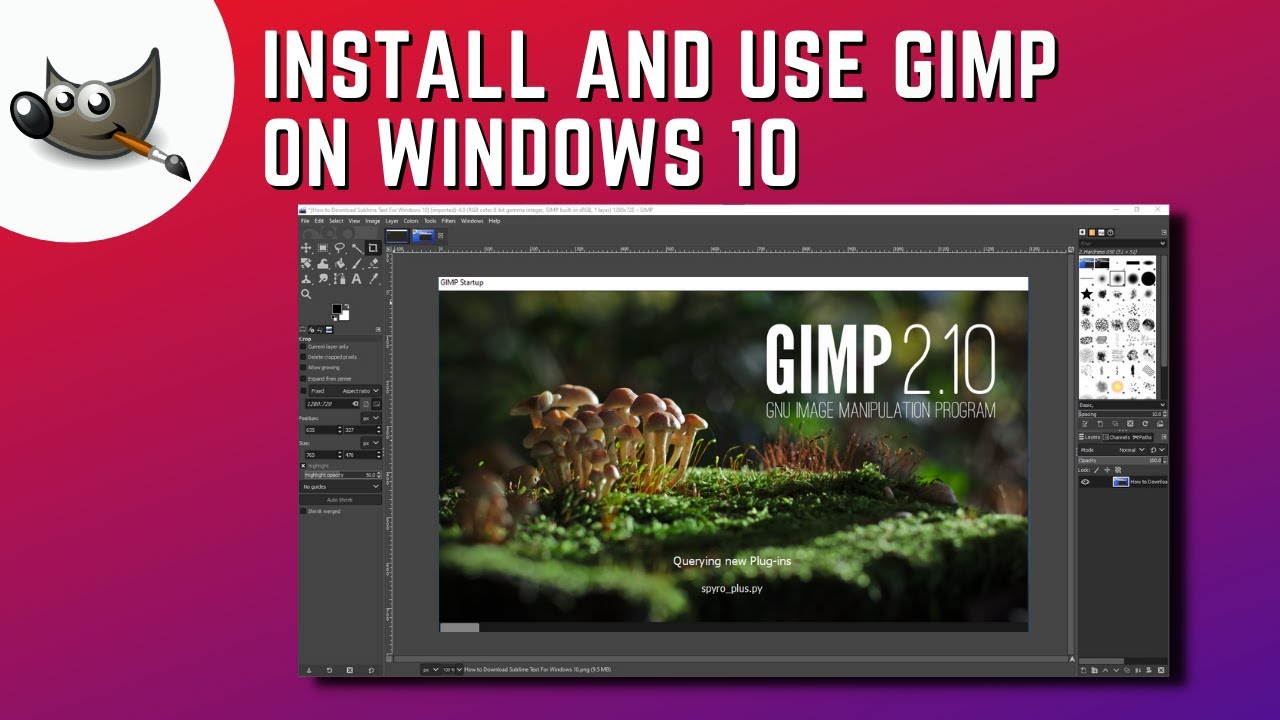Image resolution: width=1280 pixels, height=720 pixels.
Task: Click the foreground color swatch
Action: click(337, 308)
